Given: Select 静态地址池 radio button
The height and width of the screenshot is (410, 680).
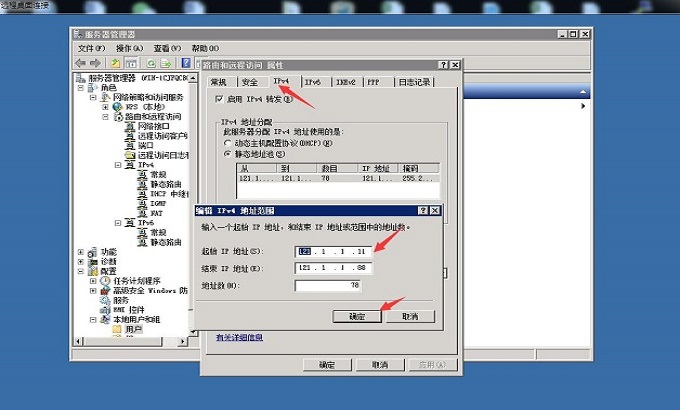Looking at the screenshot, I should coord(228,153).
